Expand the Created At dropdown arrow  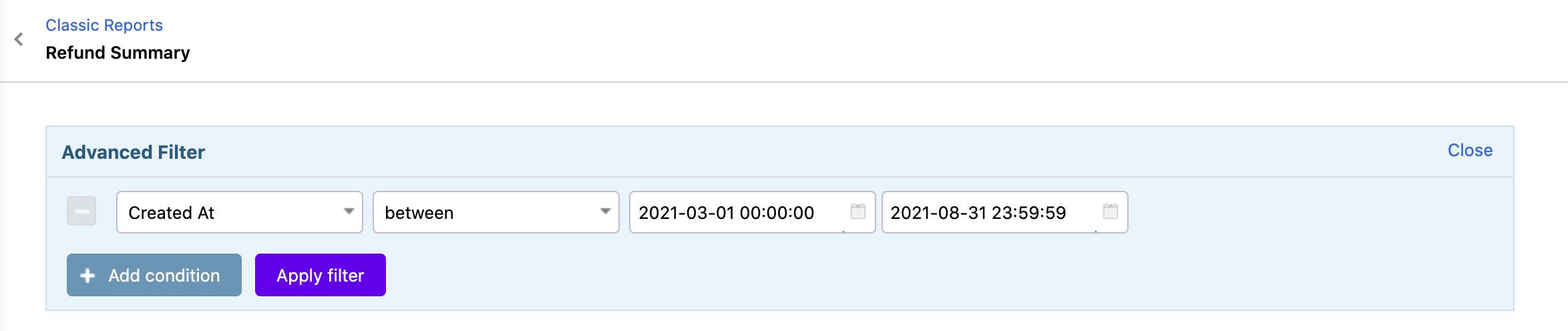click(349, 212)
